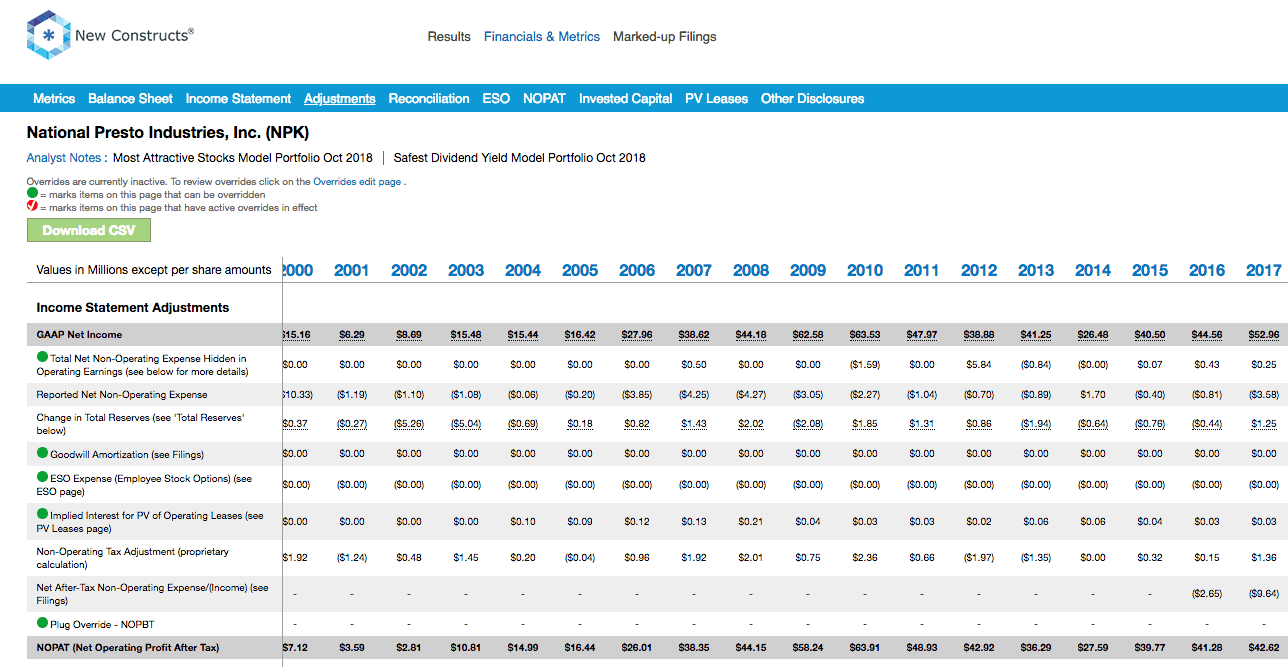This screenshot has width=1288, height=667.
Task: Click Non-Operating Tax Adjustment value ($1.97)
Action: pyautogui.click(x=979, y=557)
